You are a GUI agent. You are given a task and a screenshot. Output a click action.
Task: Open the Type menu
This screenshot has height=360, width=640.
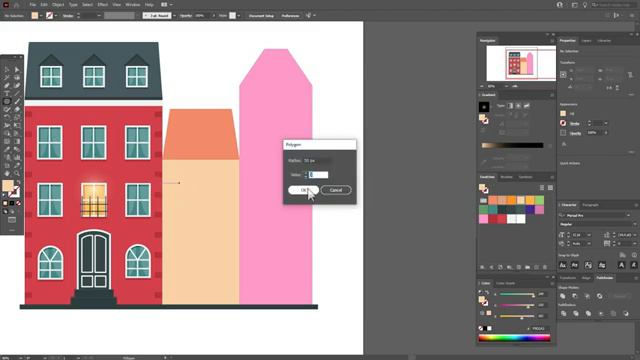[73, 4]
